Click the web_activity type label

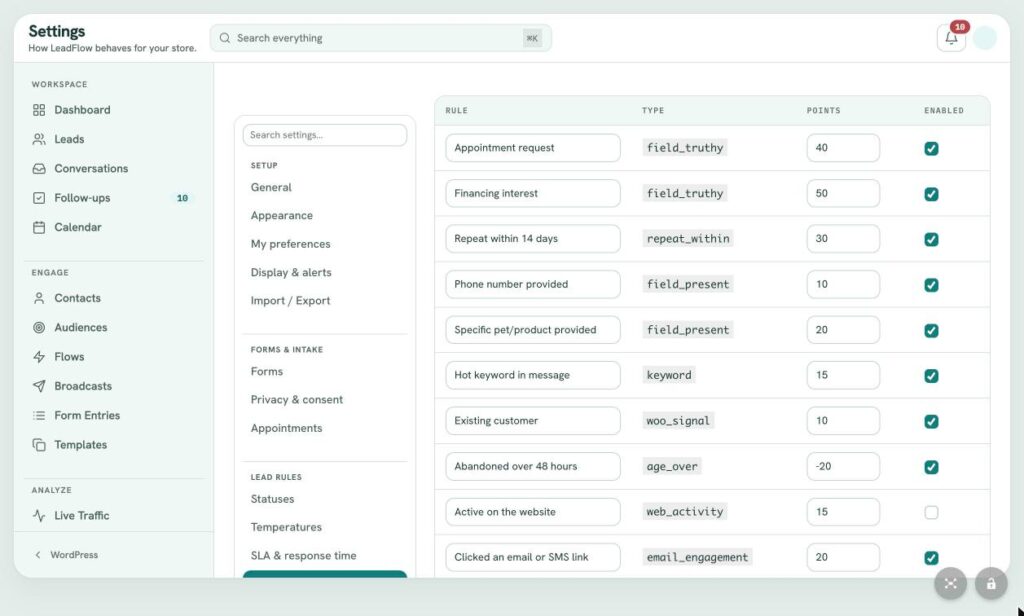click(685, 511)
